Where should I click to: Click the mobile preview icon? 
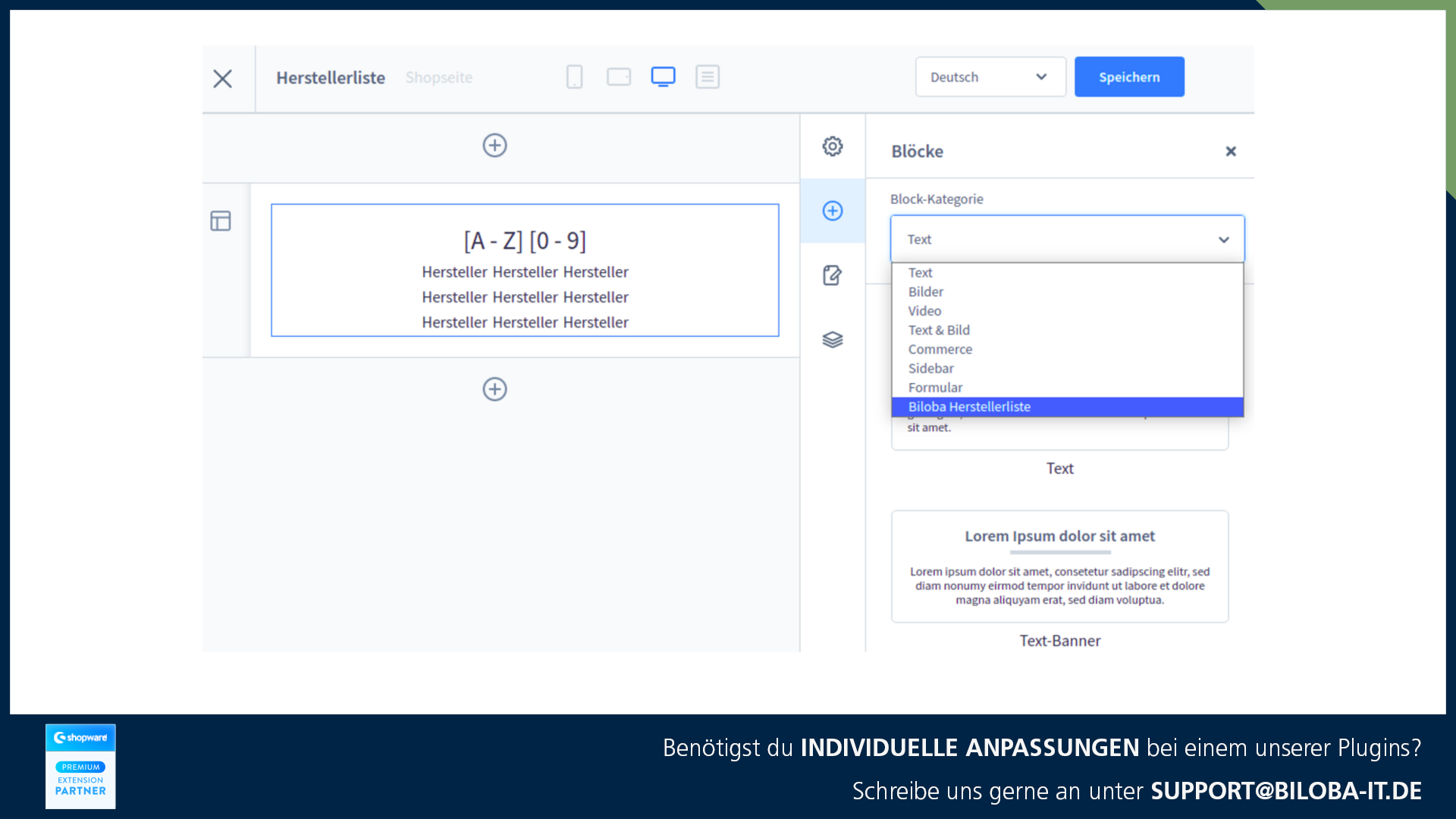pyautogui.click(x=578, y=77)
